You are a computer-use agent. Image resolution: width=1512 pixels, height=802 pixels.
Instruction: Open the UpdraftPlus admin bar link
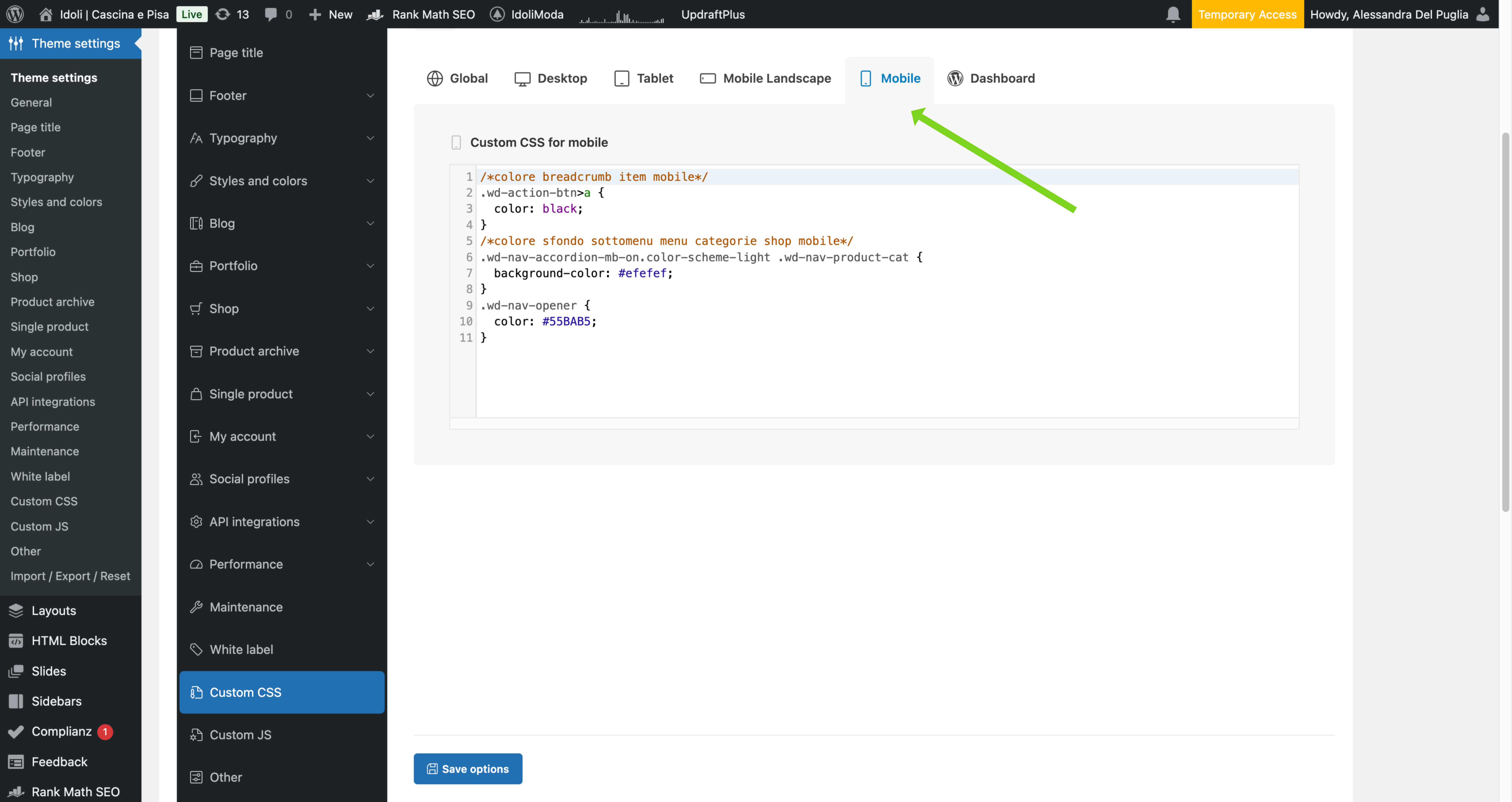point(713,14)
